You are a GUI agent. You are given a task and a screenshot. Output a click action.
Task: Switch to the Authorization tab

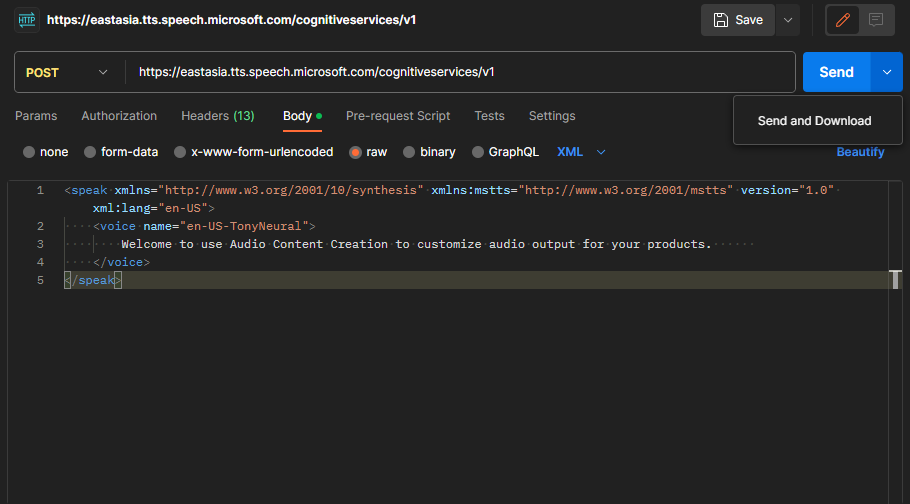119,116
